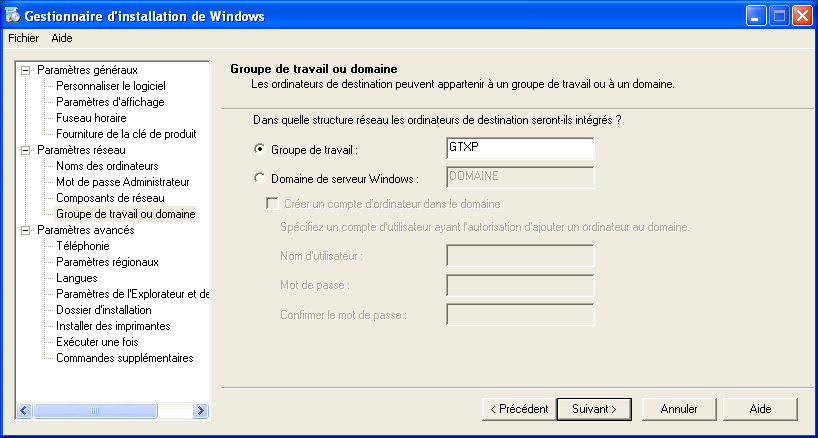The image size is (818, 438).
Task: Select Paramètres régionaux tree item
Action: coord(107,262)
